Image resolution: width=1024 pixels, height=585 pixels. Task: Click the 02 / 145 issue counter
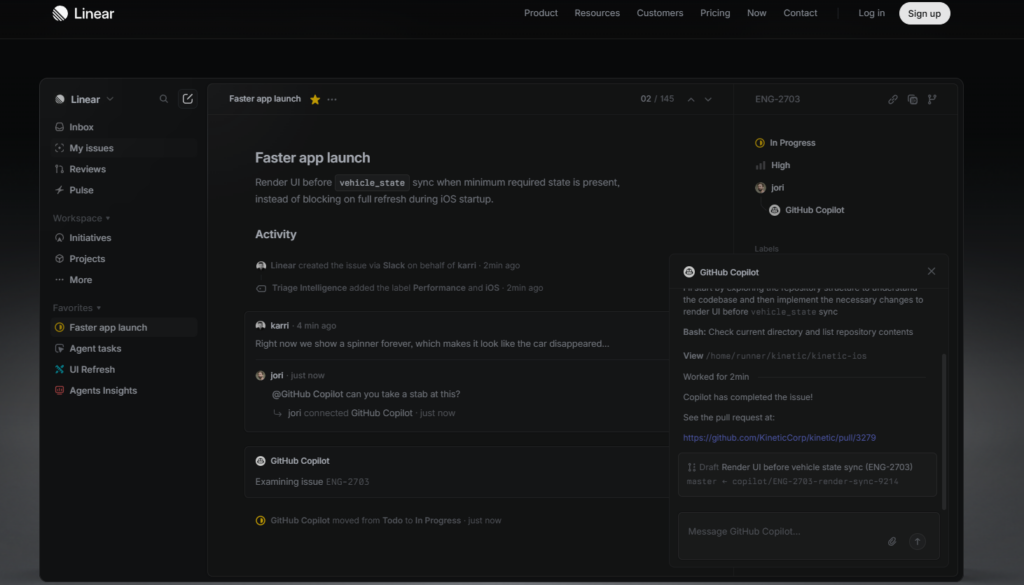[657, 99]
